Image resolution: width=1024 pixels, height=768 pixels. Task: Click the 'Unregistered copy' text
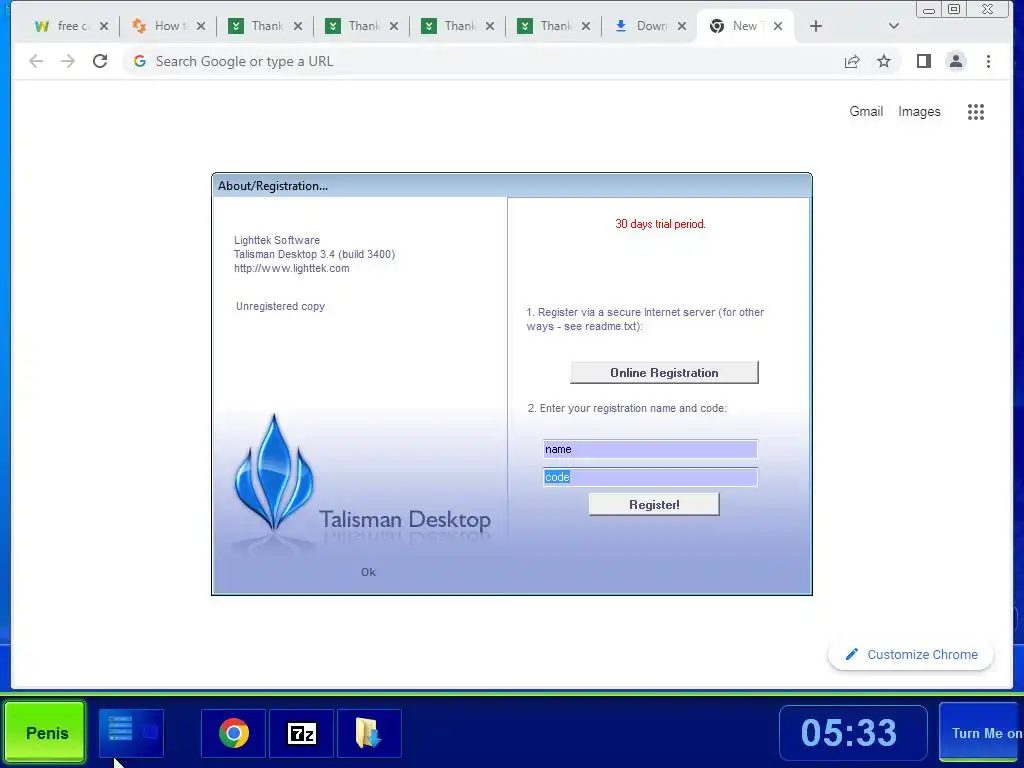pos(280,306)
